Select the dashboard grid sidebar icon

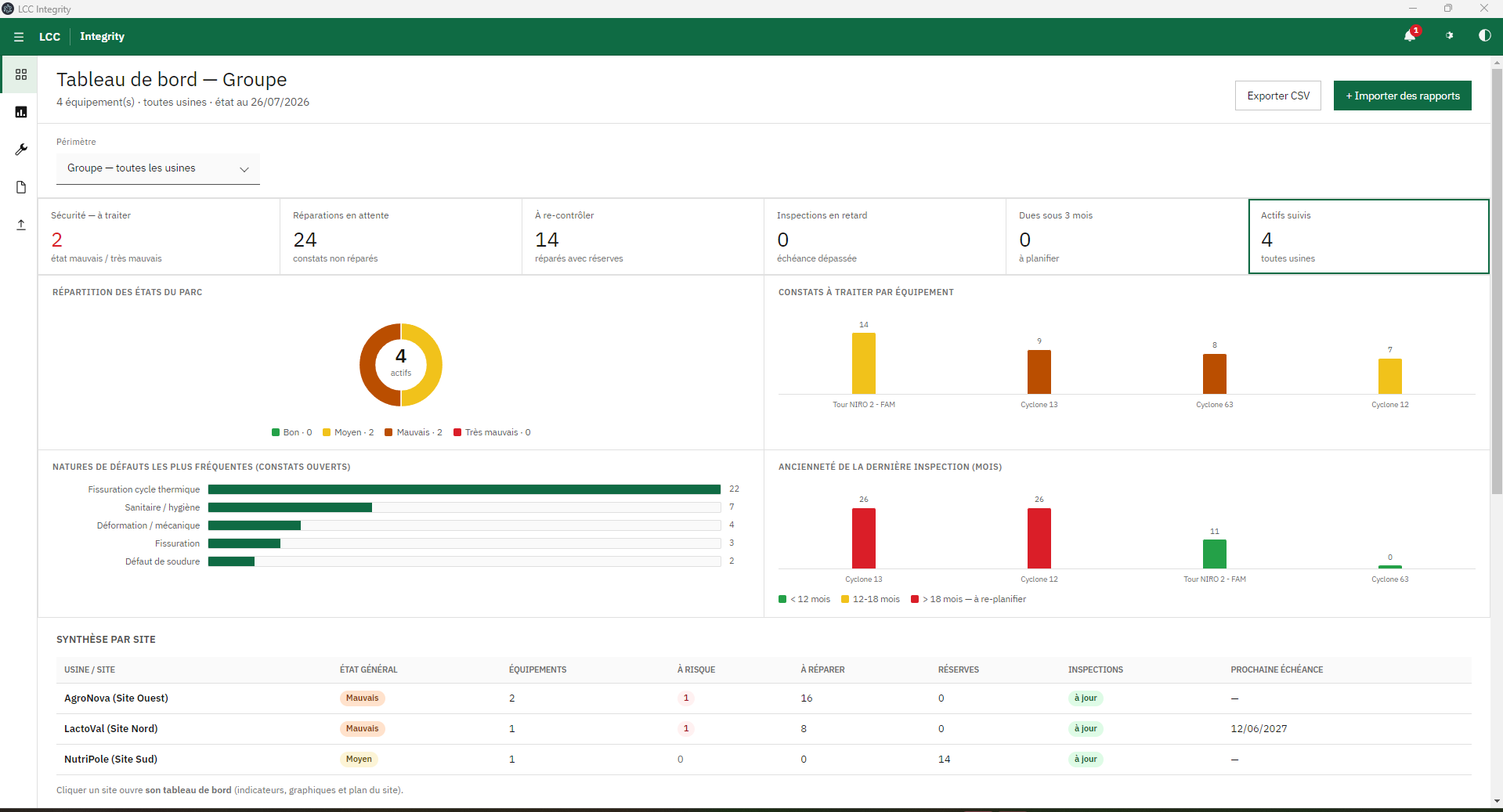pos(21,74)
